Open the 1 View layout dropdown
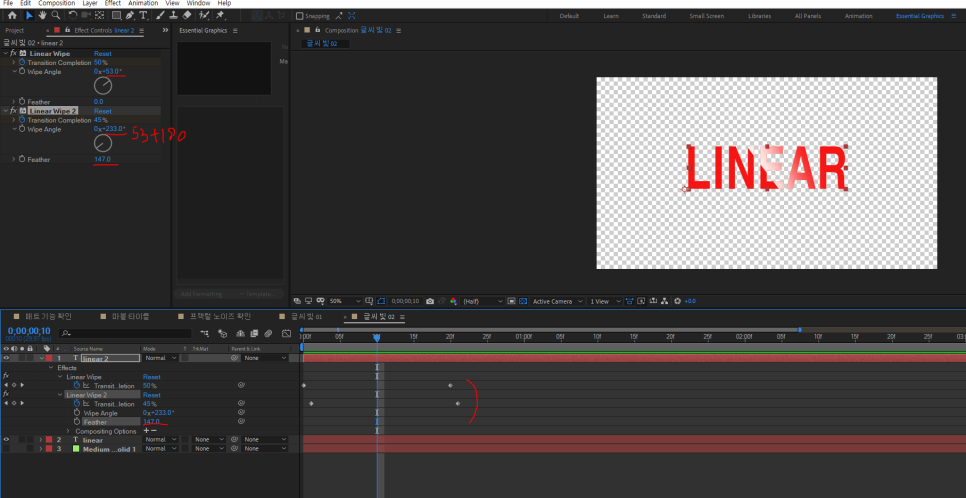The height and width of the screenshot is (498, 966). tap(604, 301)
